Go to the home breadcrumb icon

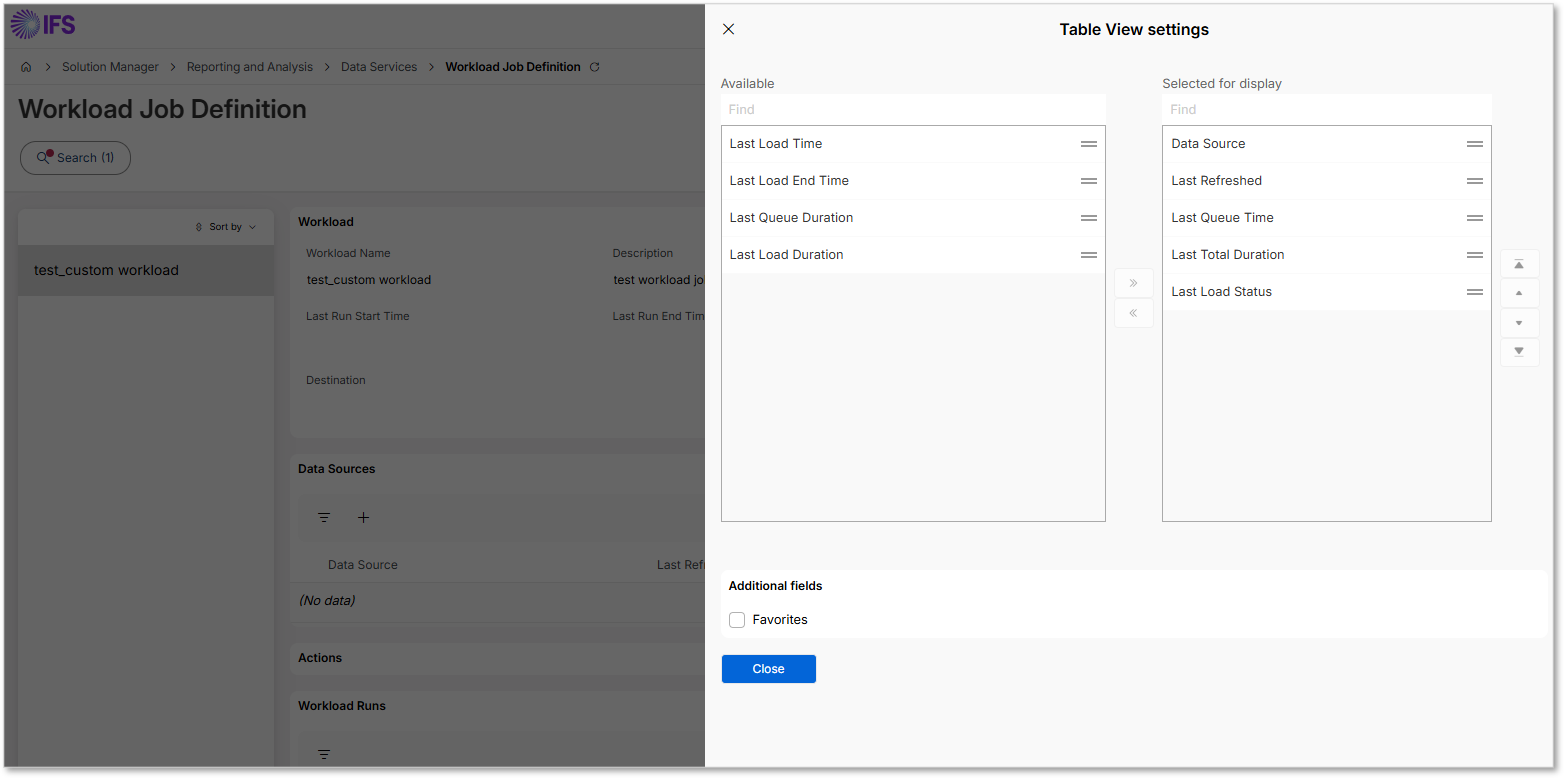click(26, 67)
